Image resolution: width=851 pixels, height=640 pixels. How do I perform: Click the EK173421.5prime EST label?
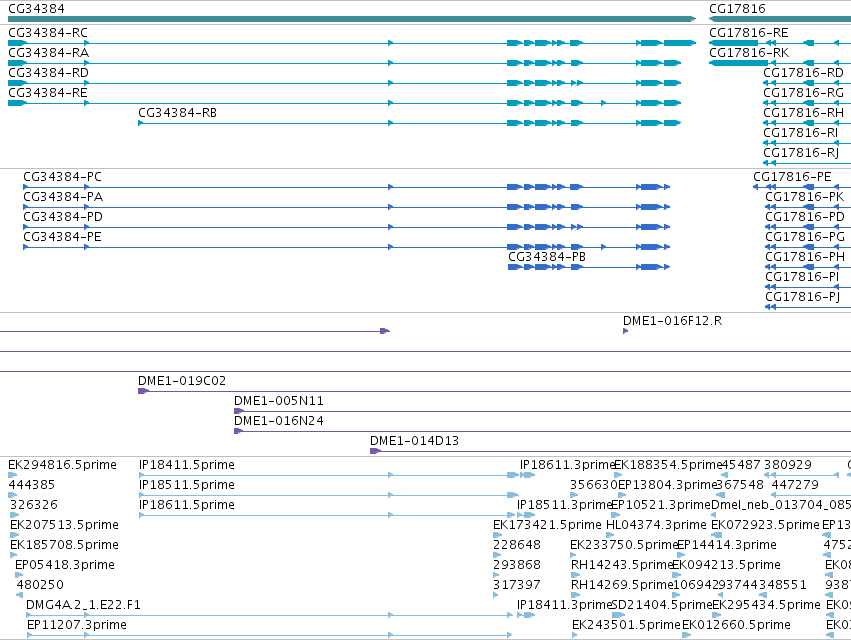pyautogui.click(x=547, y=525)
